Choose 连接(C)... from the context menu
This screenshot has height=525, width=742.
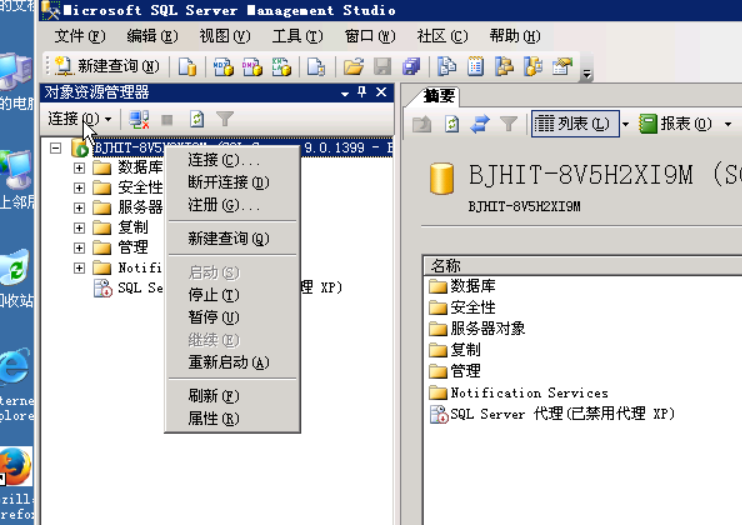[232, 160]
